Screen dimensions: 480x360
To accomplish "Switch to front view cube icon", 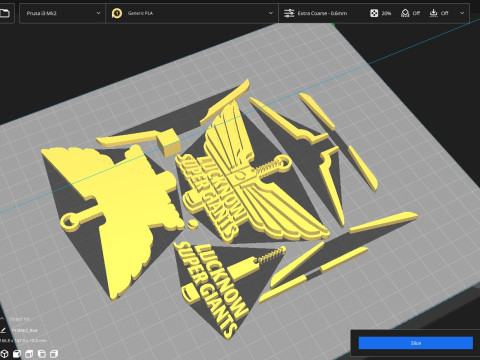I will click(17, 353).
